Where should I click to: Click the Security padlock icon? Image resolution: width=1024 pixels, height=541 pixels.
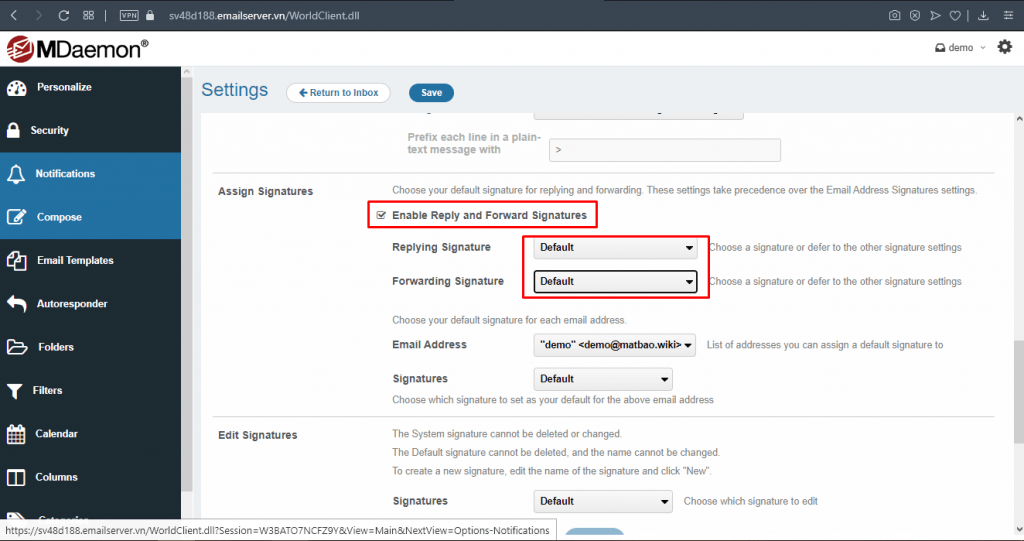(14, 130)
